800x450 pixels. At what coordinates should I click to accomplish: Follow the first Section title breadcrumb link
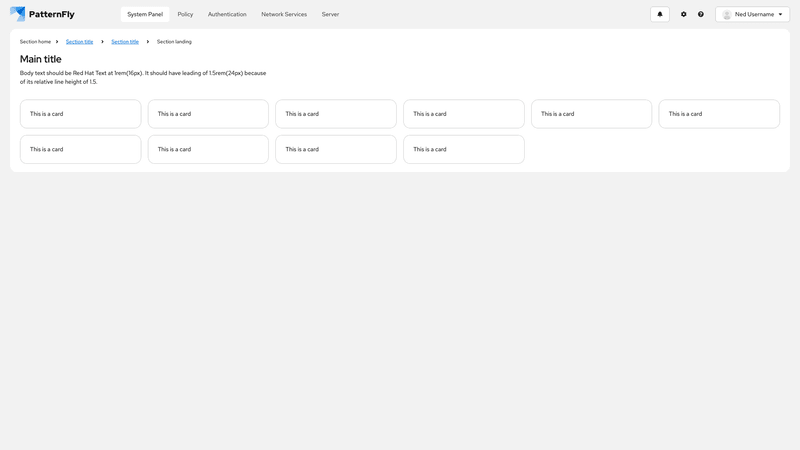coord(79,42)
